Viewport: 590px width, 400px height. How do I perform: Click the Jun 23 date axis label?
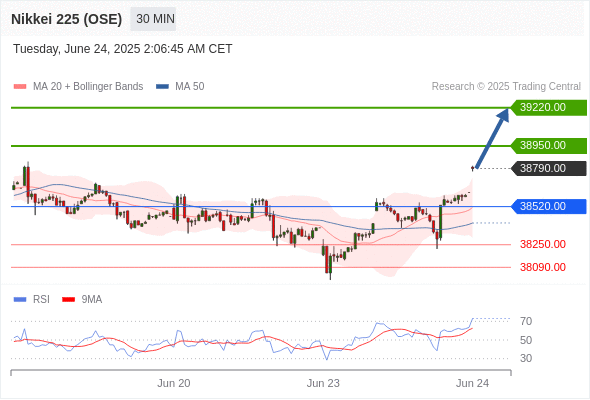coord(323,383)
